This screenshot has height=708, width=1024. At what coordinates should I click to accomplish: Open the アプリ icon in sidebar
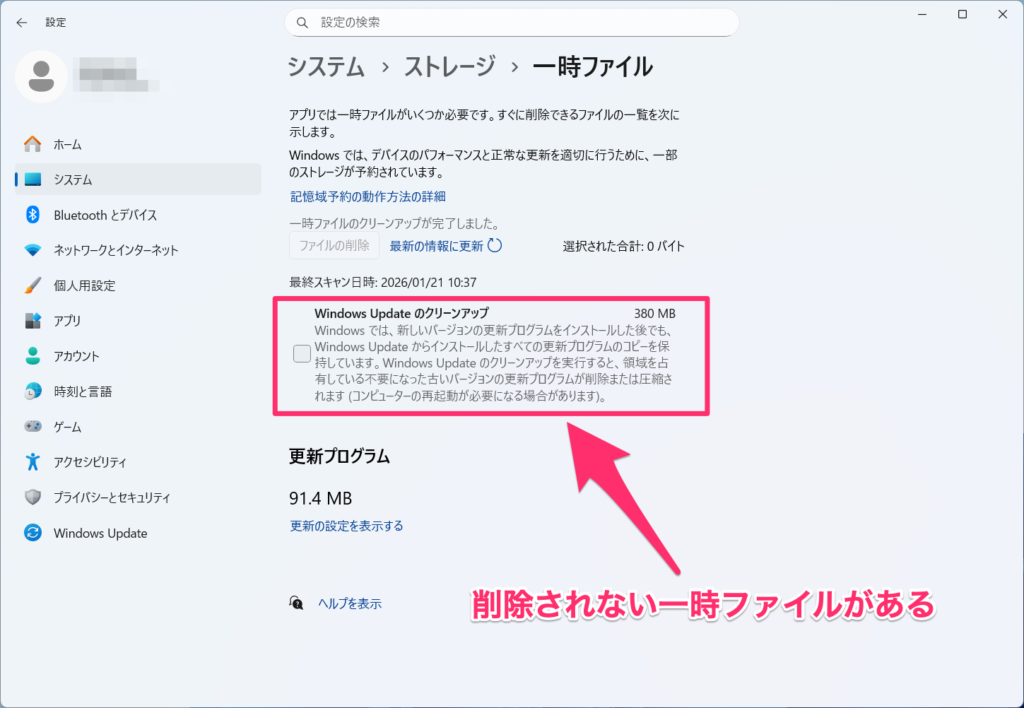33,321
